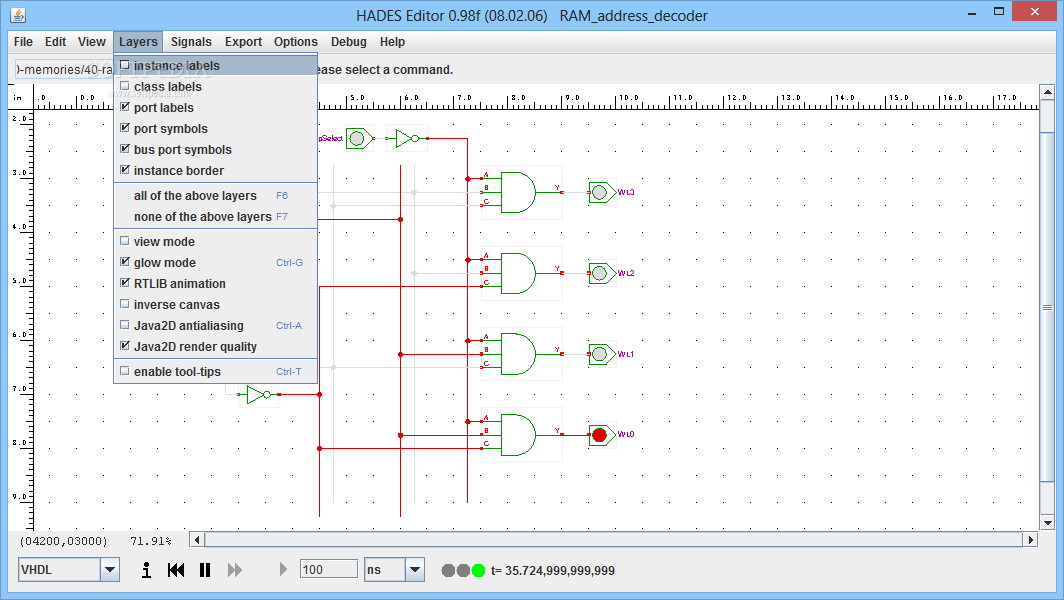Select the inverter below the Layers menu
The height and width of the screenshot is (600, 1064).
[259, 395]
